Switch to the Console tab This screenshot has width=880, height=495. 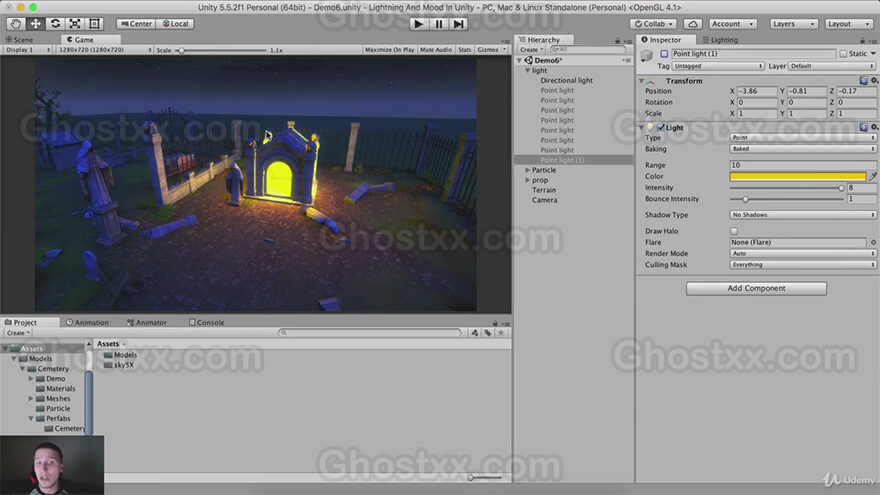click(x=207, y=322)
